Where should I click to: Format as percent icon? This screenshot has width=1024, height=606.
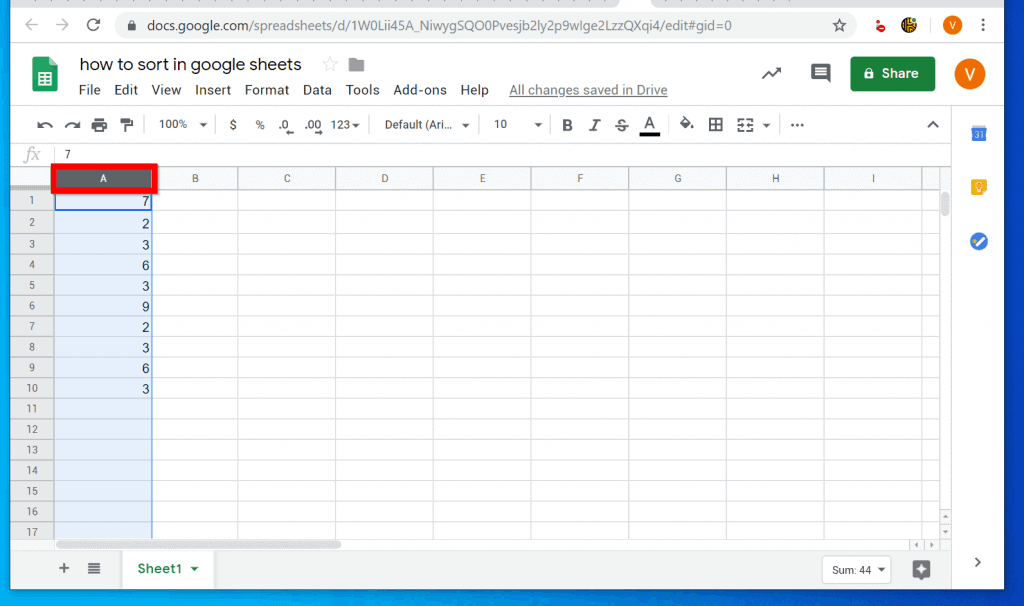[260, 125]
